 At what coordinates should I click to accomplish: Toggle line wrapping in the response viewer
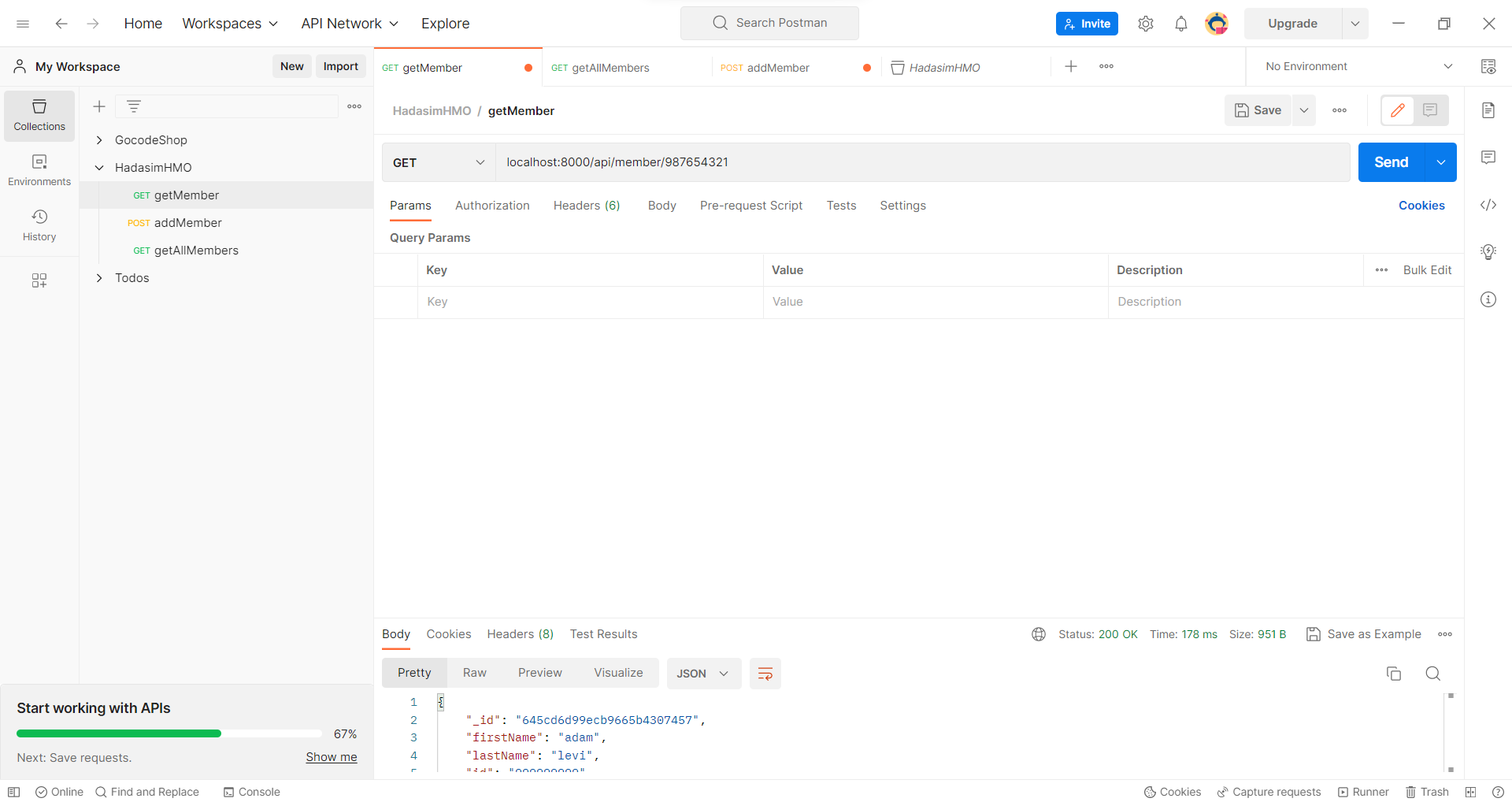pyautogui.click(x=765, y=674)
